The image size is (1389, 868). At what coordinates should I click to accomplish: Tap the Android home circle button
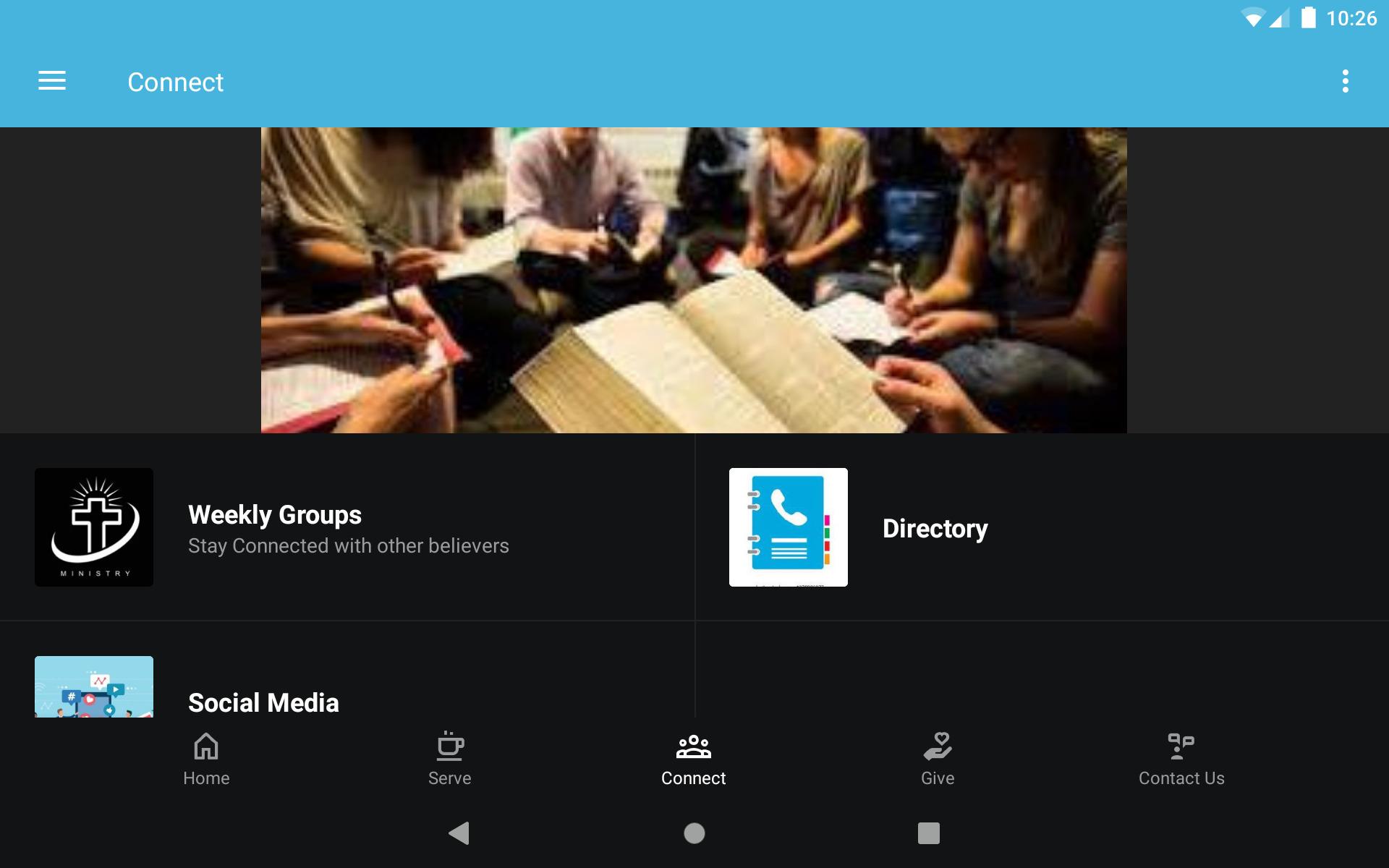(x=694, y=833)
